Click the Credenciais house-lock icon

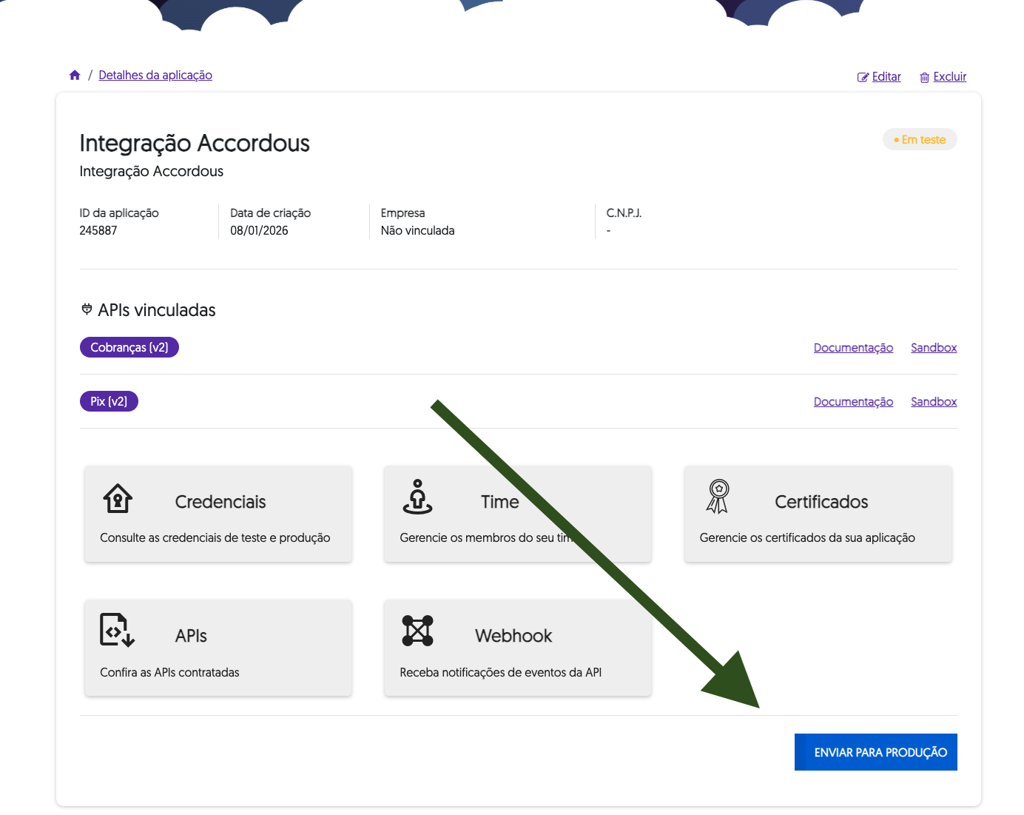coord(118,498)
